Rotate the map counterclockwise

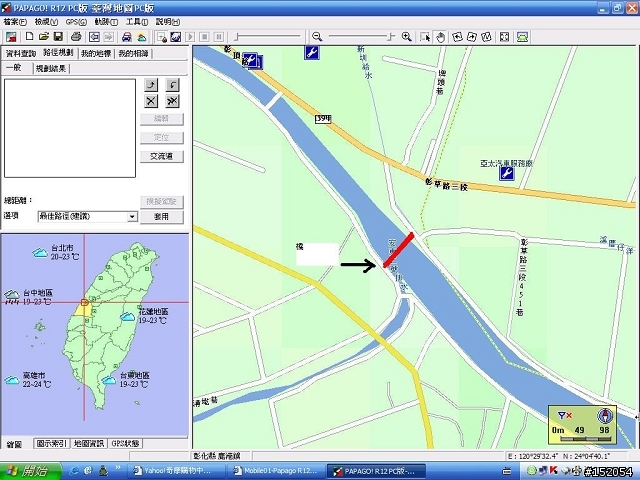pos(458,37)
